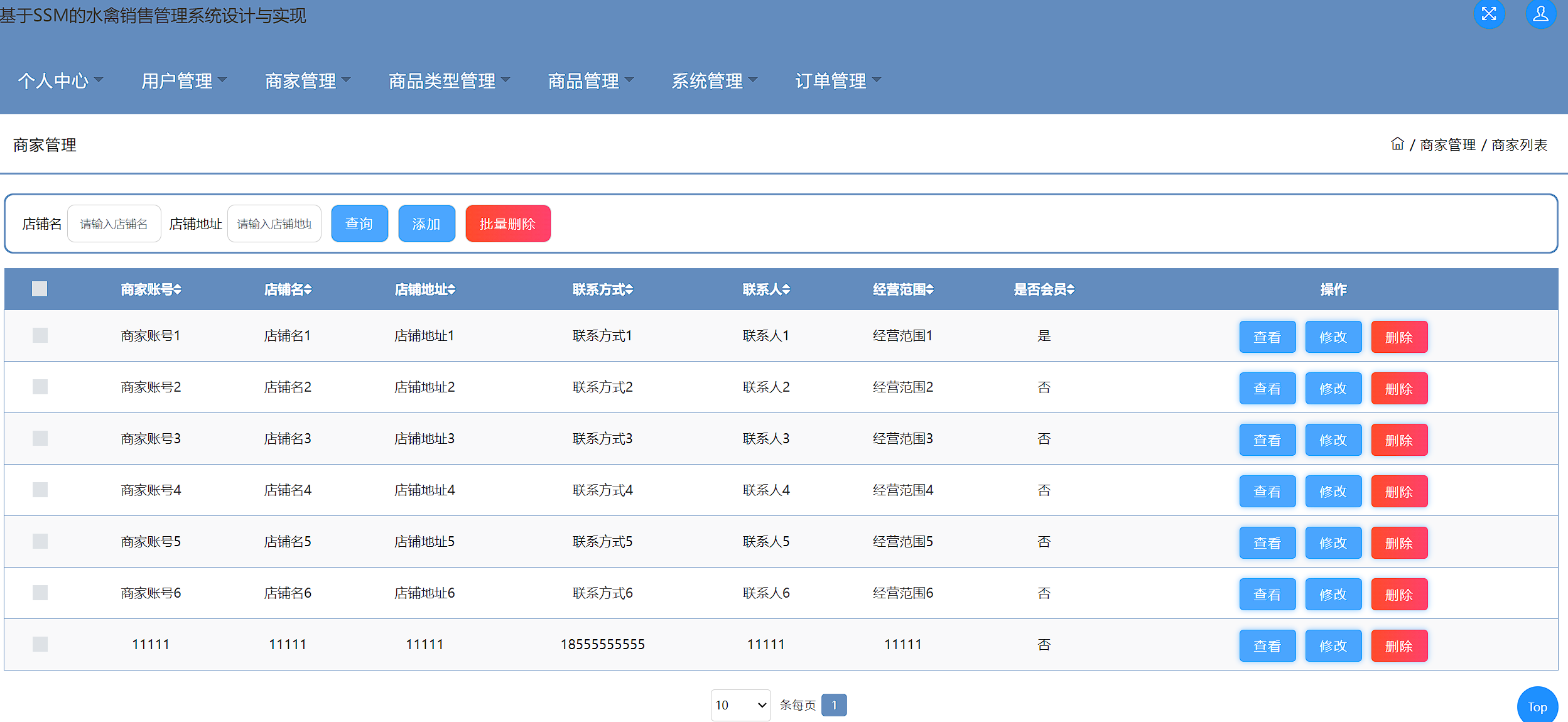View details for 商家账号3
The width and height of the screenshot is (1568, 722).
coord(1268,440)
